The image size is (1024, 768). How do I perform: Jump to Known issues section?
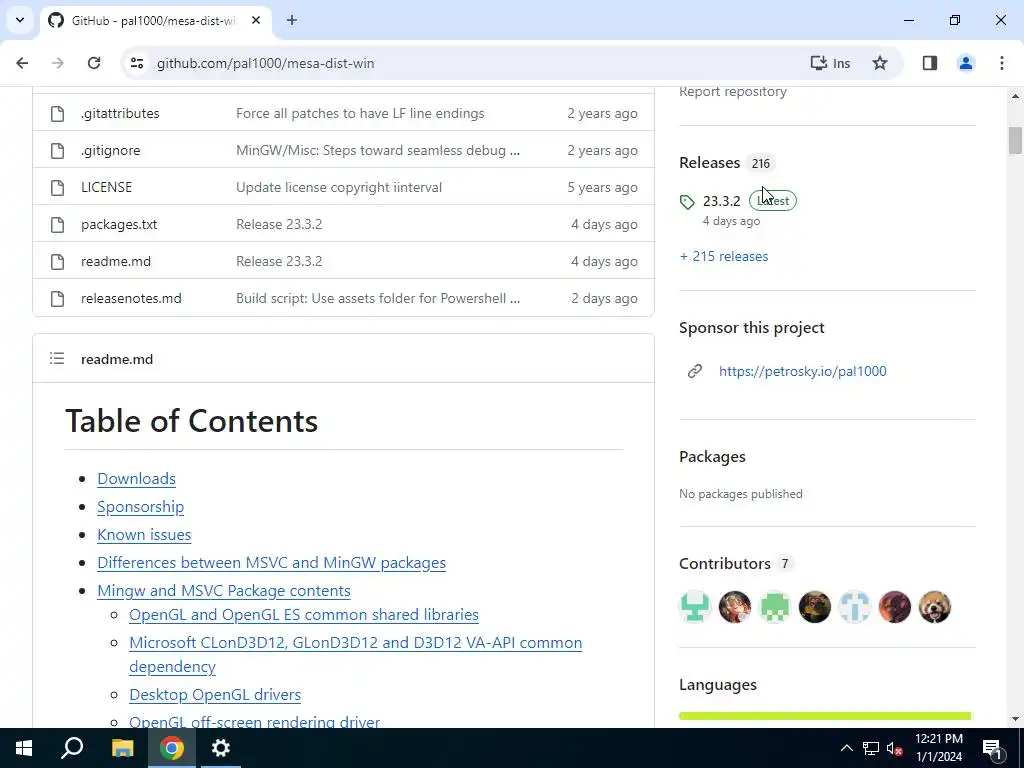click(x=144, y=535)
